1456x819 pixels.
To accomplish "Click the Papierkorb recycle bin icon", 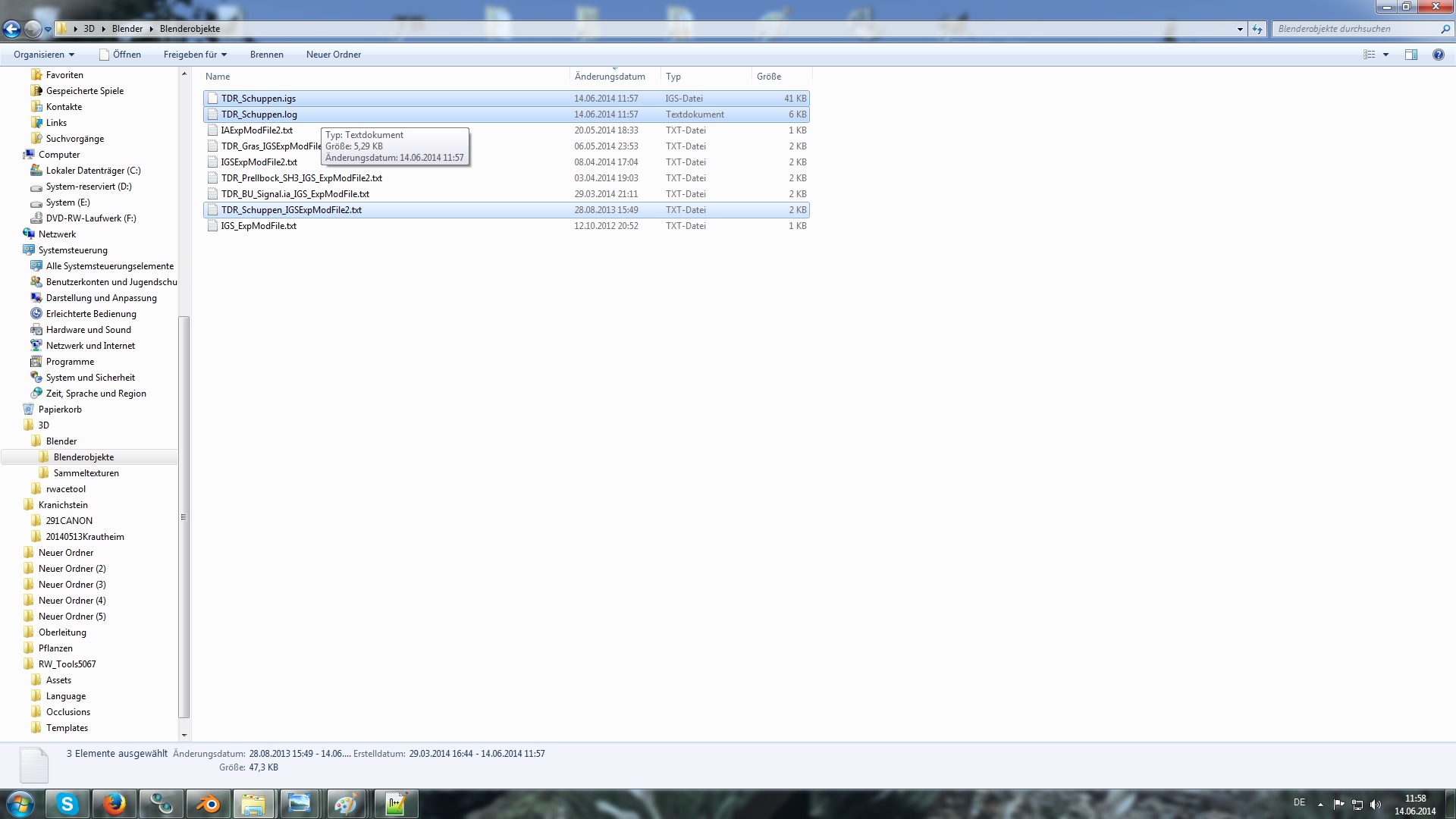I will 29,409.
